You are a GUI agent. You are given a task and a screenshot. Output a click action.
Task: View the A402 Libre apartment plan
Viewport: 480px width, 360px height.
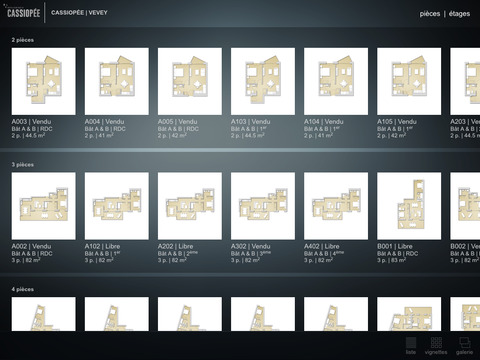point(336,206)
